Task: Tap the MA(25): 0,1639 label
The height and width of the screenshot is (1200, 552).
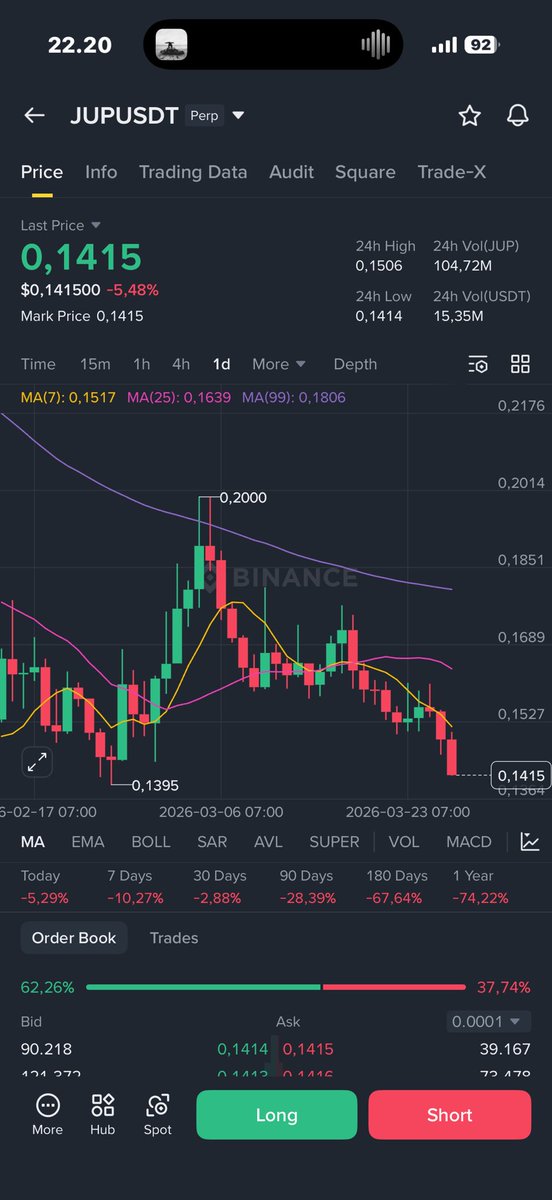Action: (x=178, y=397)
